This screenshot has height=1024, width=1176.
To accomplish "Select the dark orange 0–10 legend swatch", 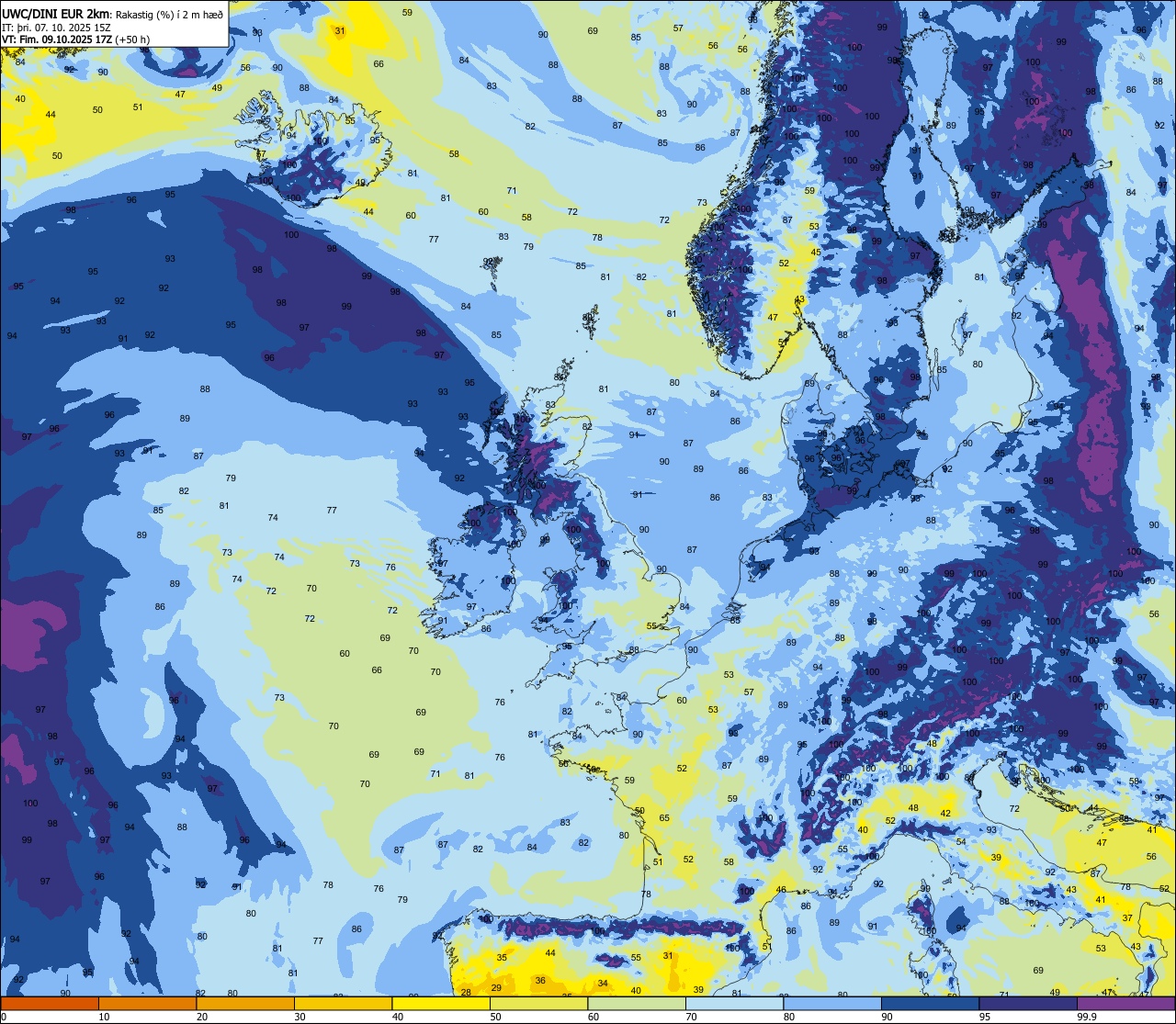I will tap(50, 1003).
